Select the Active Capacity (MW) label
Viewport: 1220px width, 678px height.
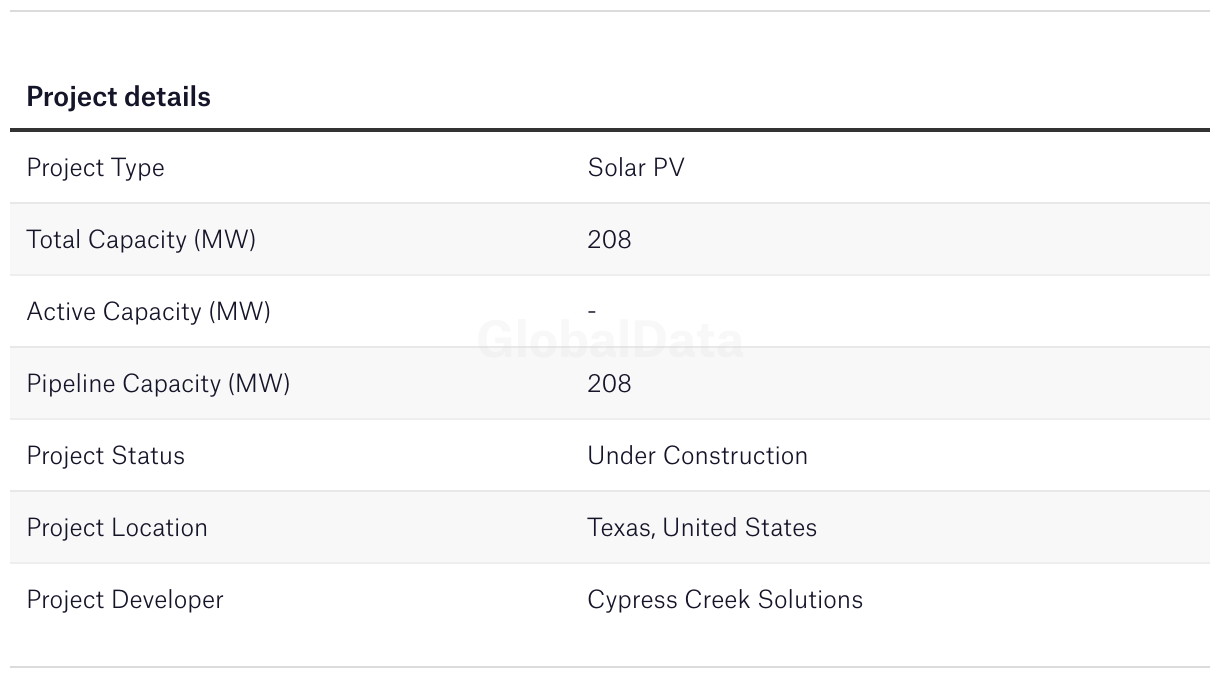pos(148,312)
